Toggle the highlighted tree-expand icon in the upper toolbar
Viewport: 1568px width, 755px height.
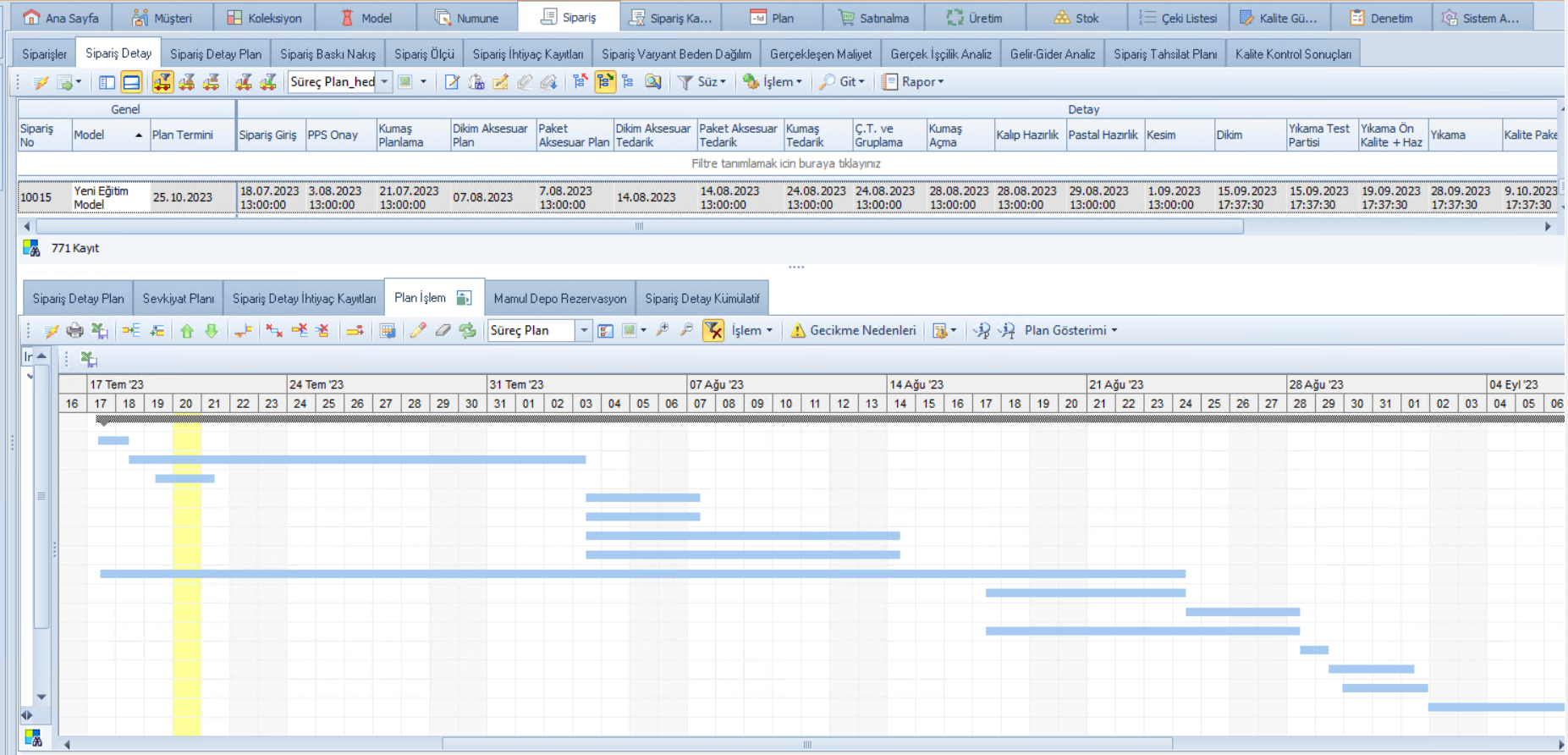pyautogui.click(x=604, y=82)
